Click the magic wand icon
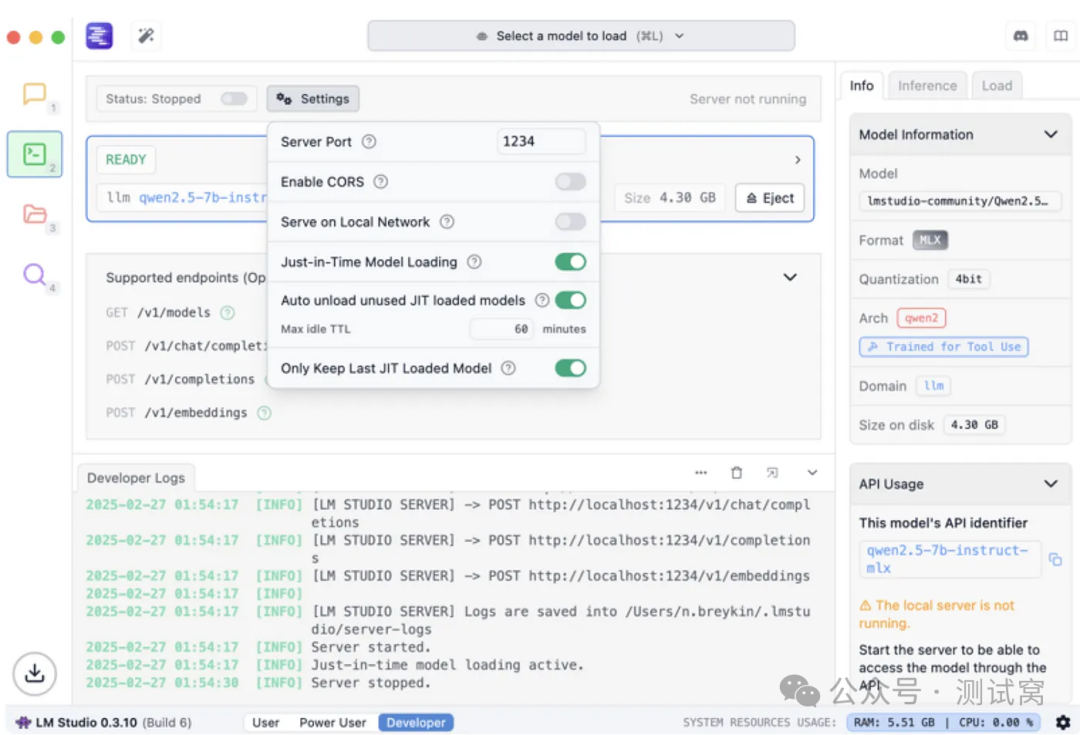This screenshot has width=1080, height=735. 146,36
